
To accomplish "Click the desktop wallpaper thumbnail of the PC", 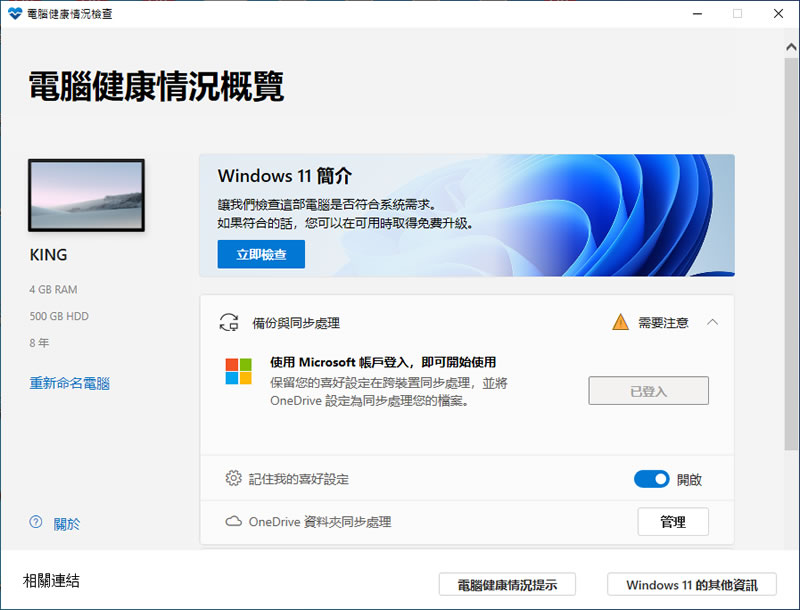I will [86, 195].
